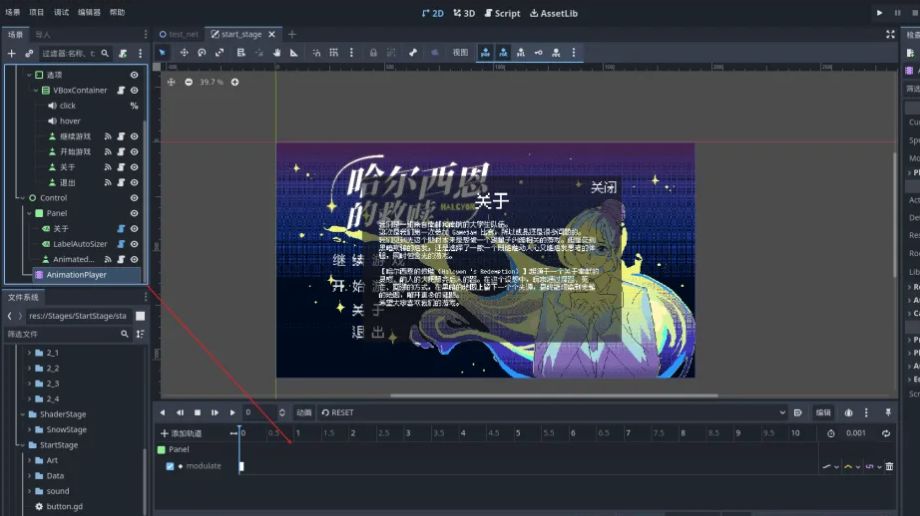920x516 pixels.
Task: Zoom out the 2D viewport
Action: 188,82
